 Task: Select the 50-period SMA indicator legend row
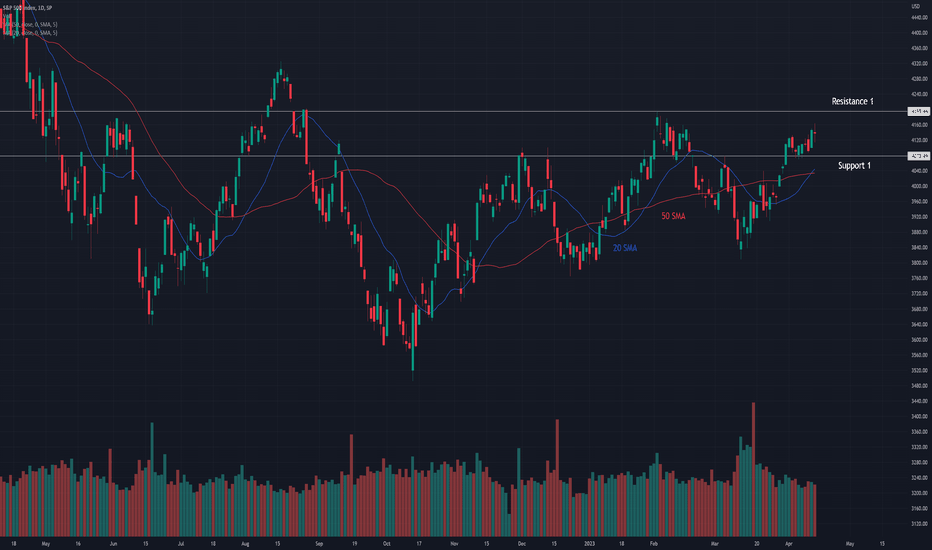30,24
